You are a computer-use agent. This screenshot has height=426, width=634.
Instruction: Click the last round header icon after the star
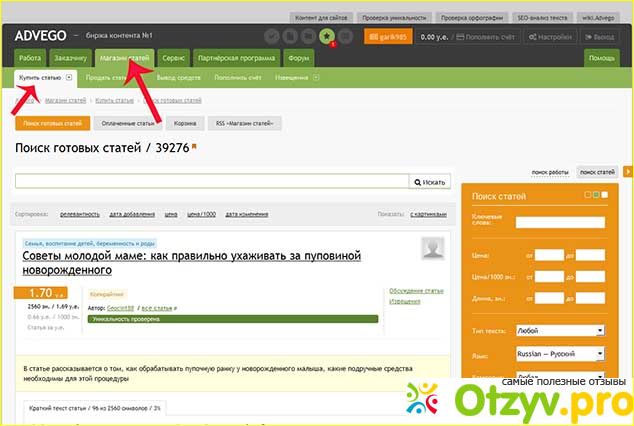(x=345, y=36)
